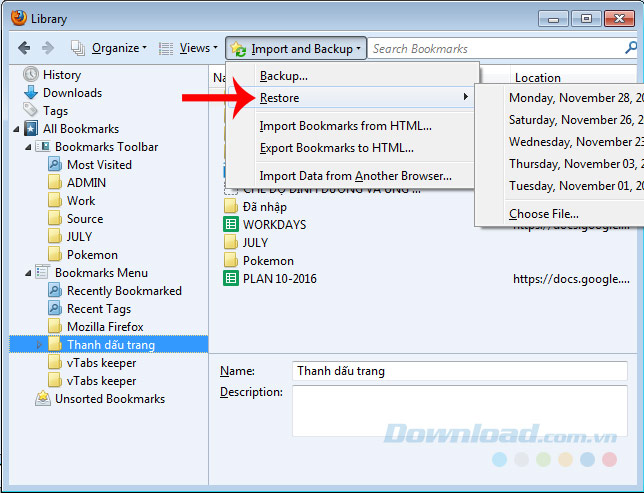
Task: Open the Views dropdown
Action: pos(188,48)
